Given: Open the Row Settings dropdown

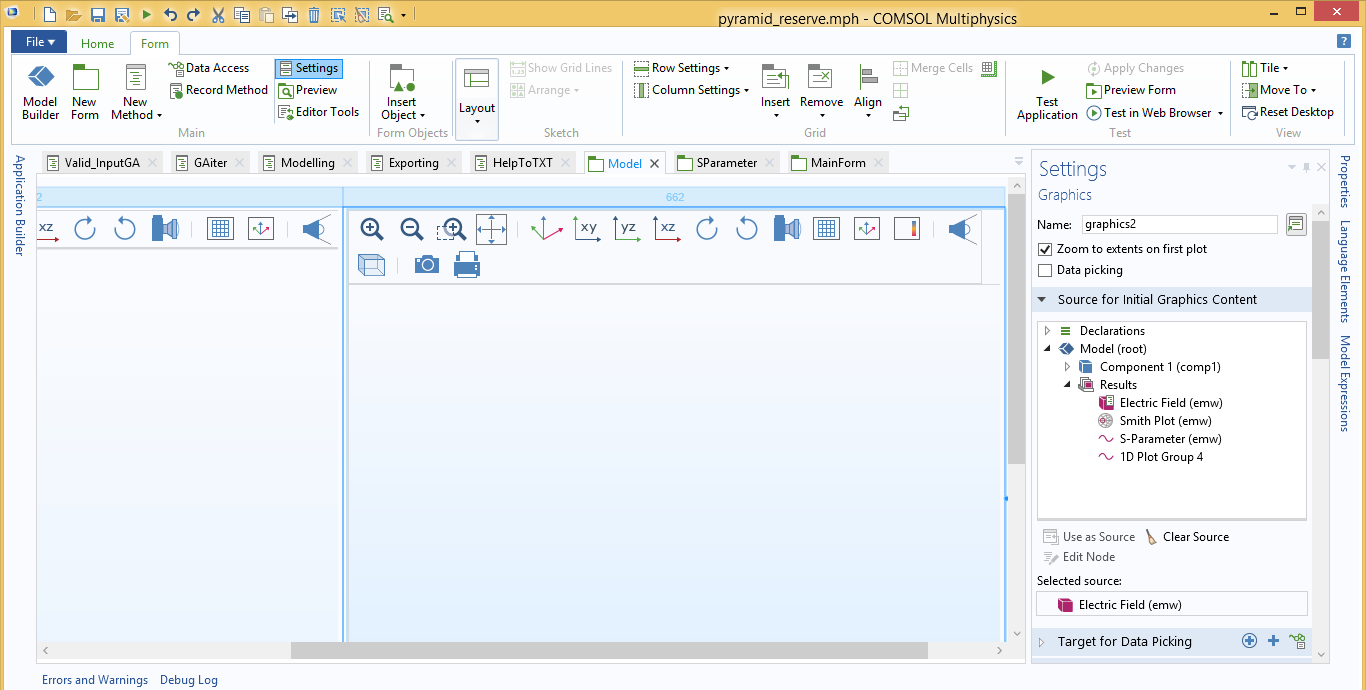Looking at the screenshot, I should tap(682, 68).
